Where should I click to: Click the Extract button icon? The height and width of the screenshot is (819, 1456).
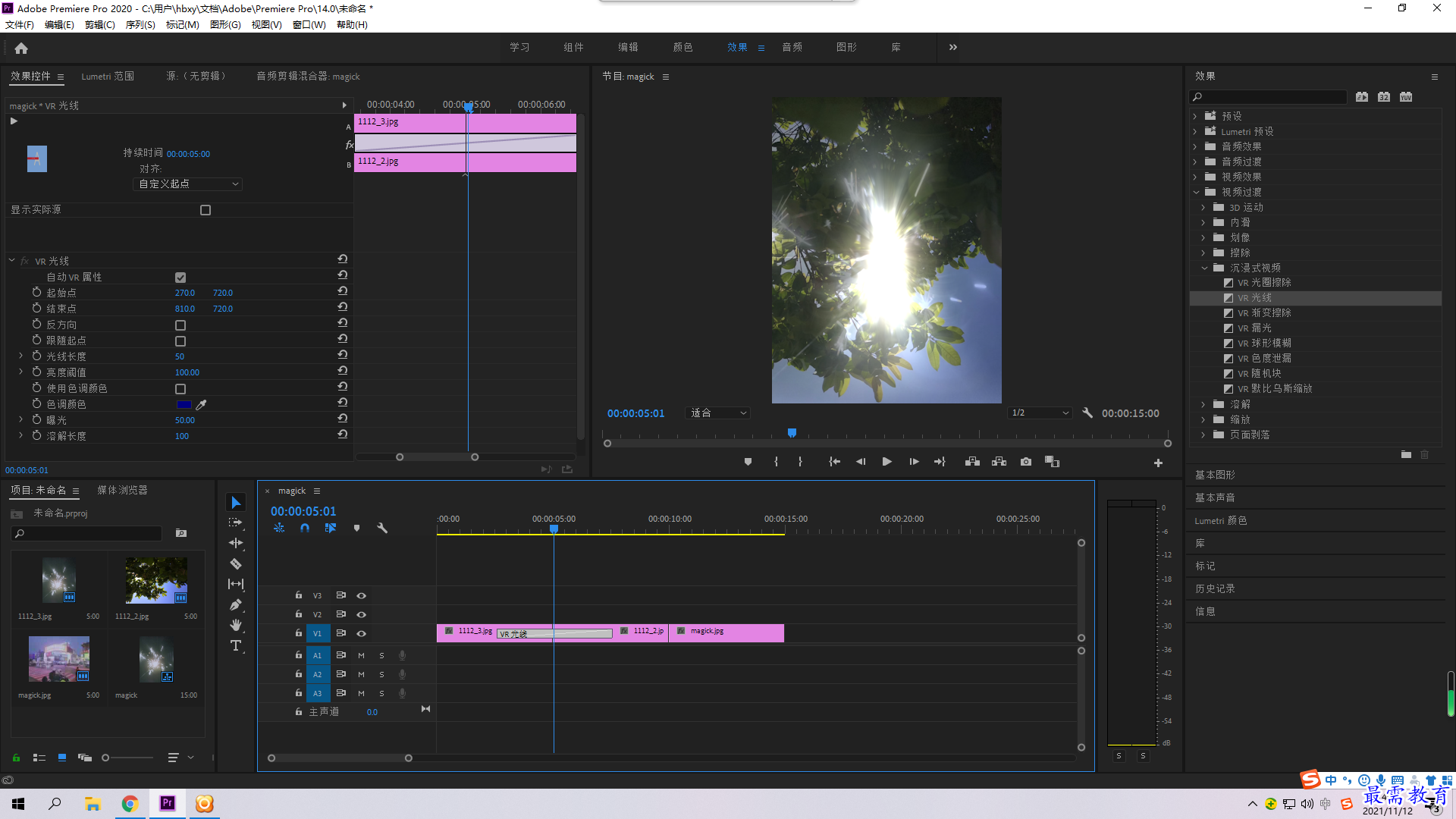tap(999, 462)
